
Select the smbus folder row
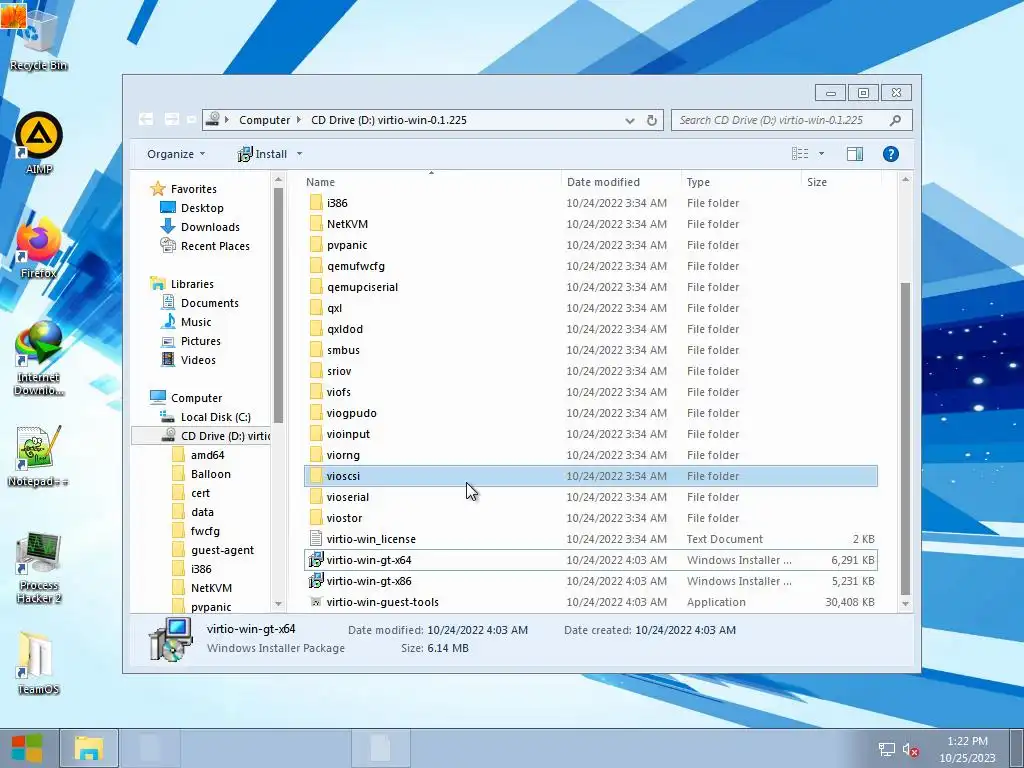590,350
